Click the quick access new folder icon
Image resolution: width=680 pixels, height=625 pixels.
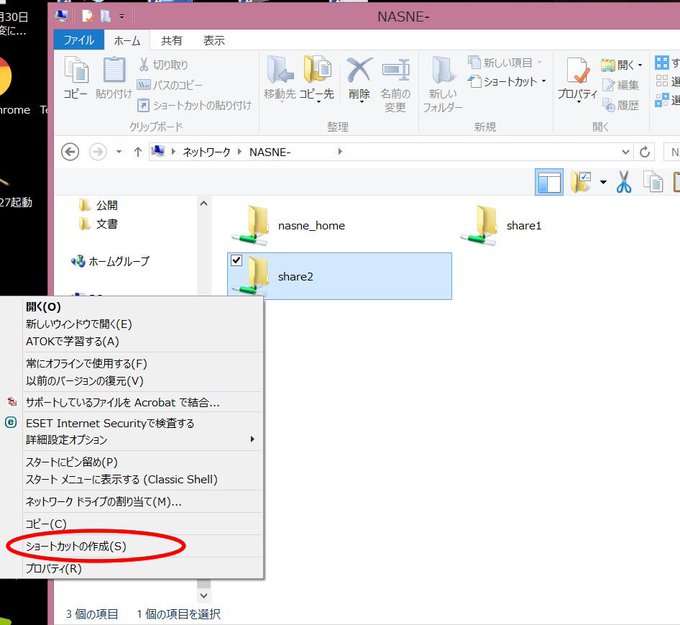pos(105,16)
